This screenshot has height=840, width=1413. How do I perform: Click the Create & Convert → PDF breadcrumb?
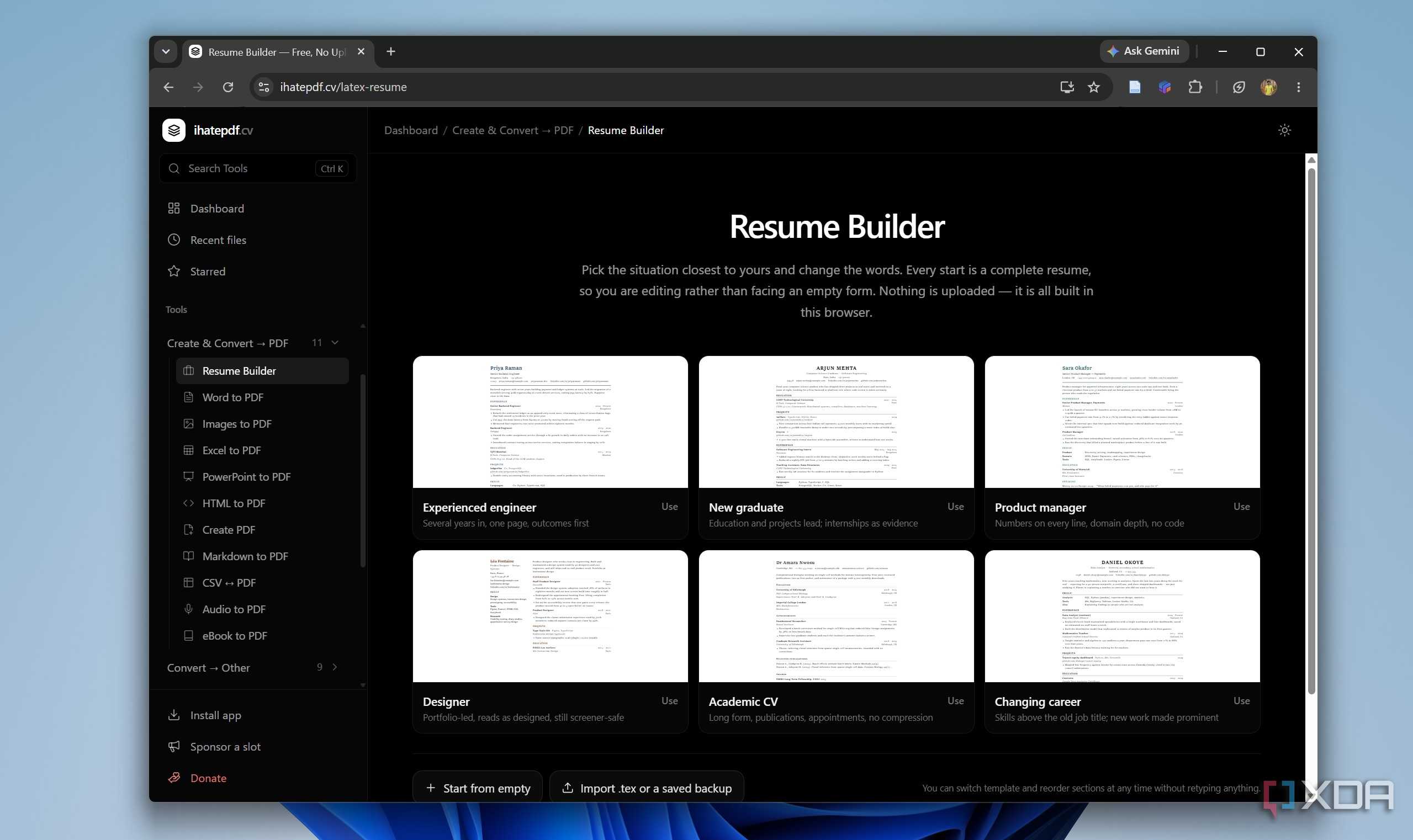(x=512, y=130)
